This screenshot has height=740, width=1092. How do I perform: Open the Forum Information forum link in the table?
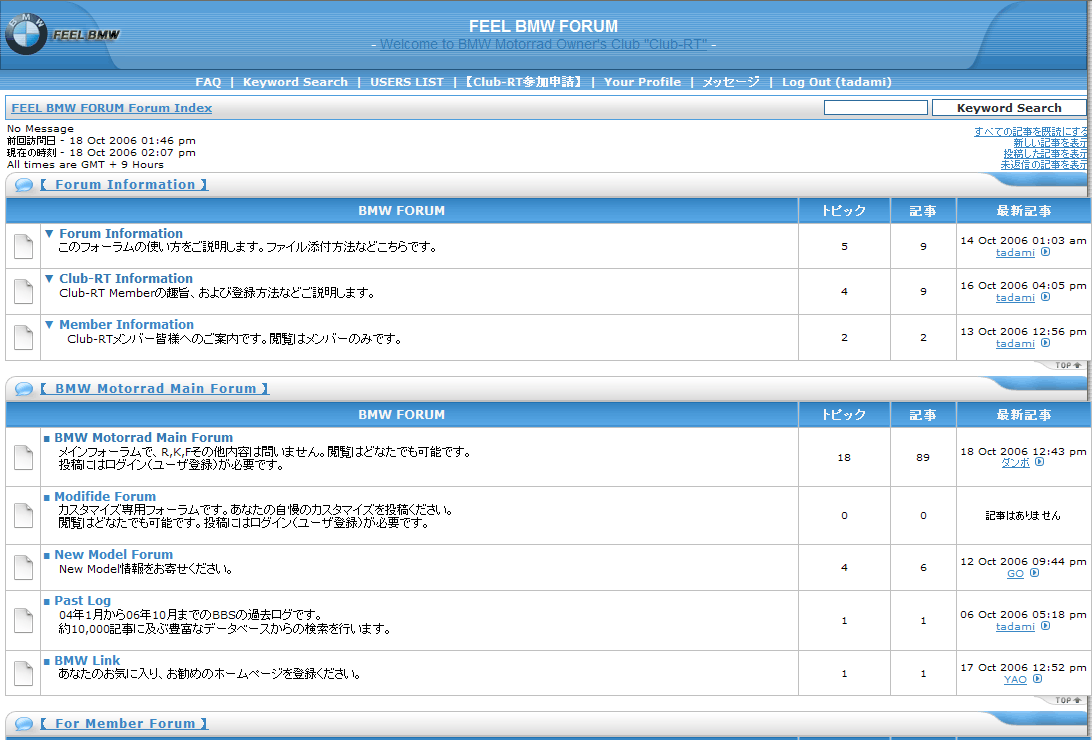(x=120, y=233)
